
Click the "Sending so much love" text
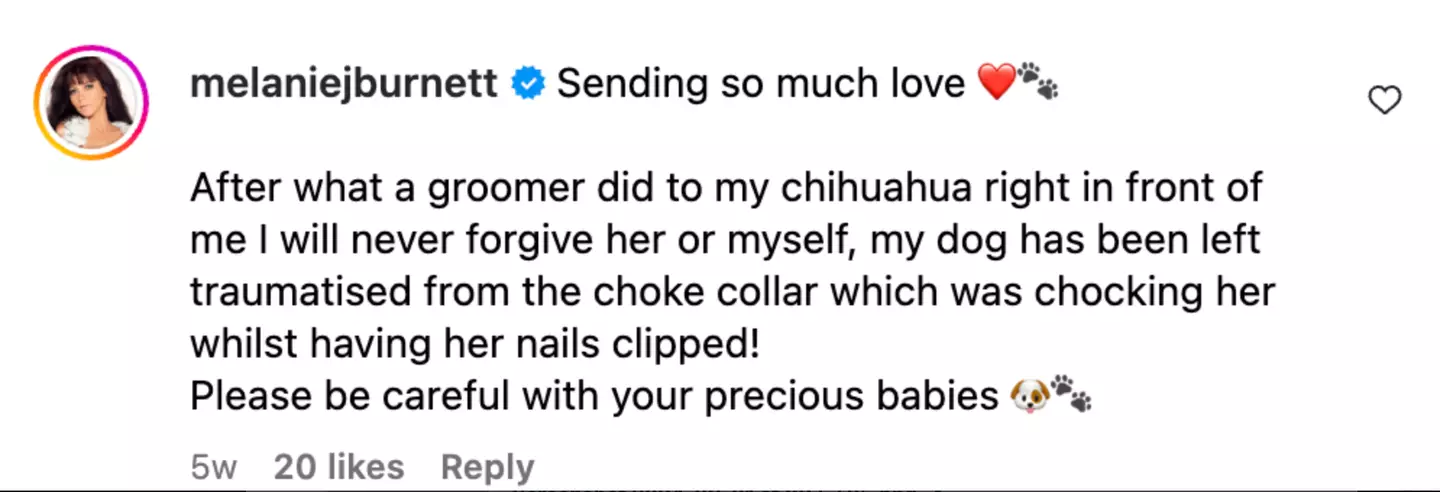(761, 84)
